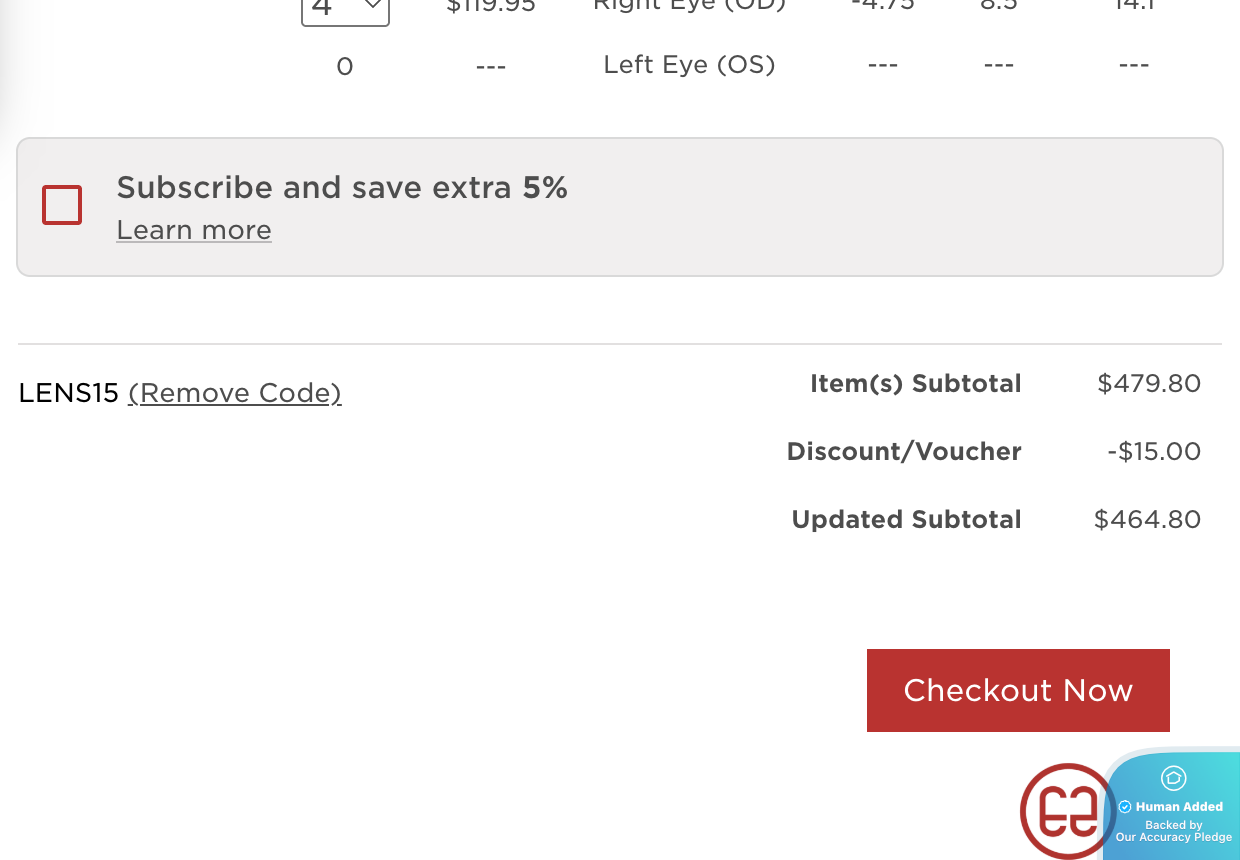Open the Learn more link
Screen dimensions: 1240x860
pyautogui.click(x=194, y=230)
